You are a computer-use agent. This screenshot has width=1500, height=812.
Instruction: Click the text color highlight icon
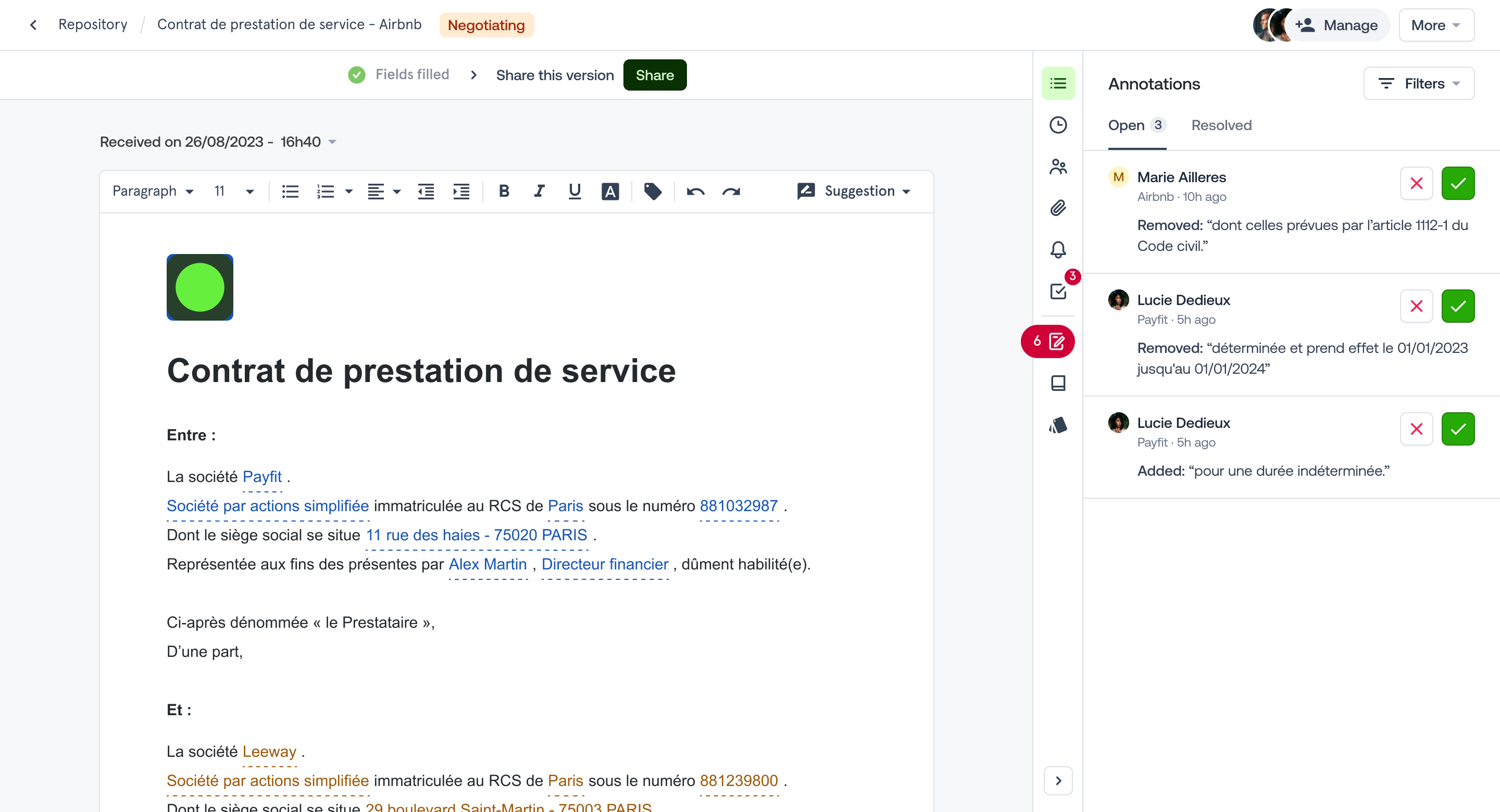pos(610,191)
